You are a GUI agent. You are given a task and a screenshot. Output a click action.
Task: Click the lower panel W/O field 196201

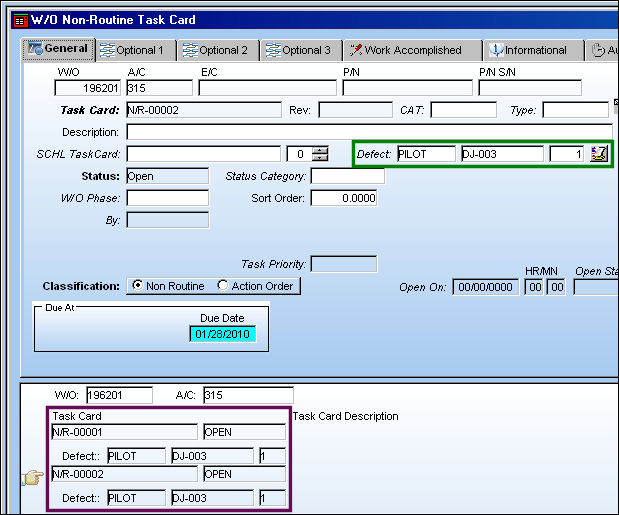[119, 395]
